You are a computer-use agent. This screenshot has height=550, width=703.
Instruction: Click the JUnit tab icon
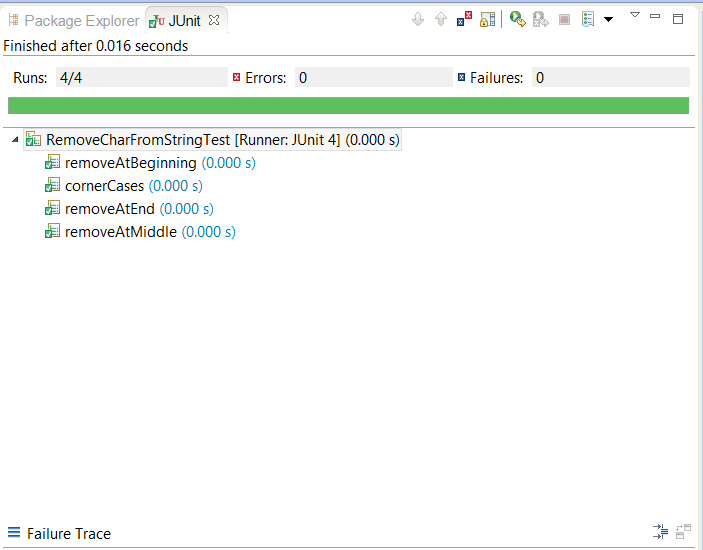pos(157,21)
